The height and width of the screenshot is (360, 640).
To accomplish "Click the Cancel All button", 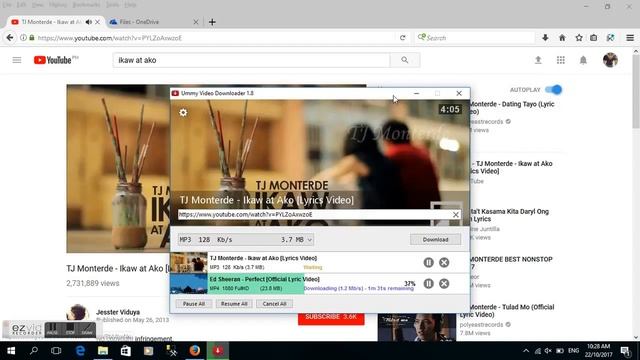I will 274,304.
